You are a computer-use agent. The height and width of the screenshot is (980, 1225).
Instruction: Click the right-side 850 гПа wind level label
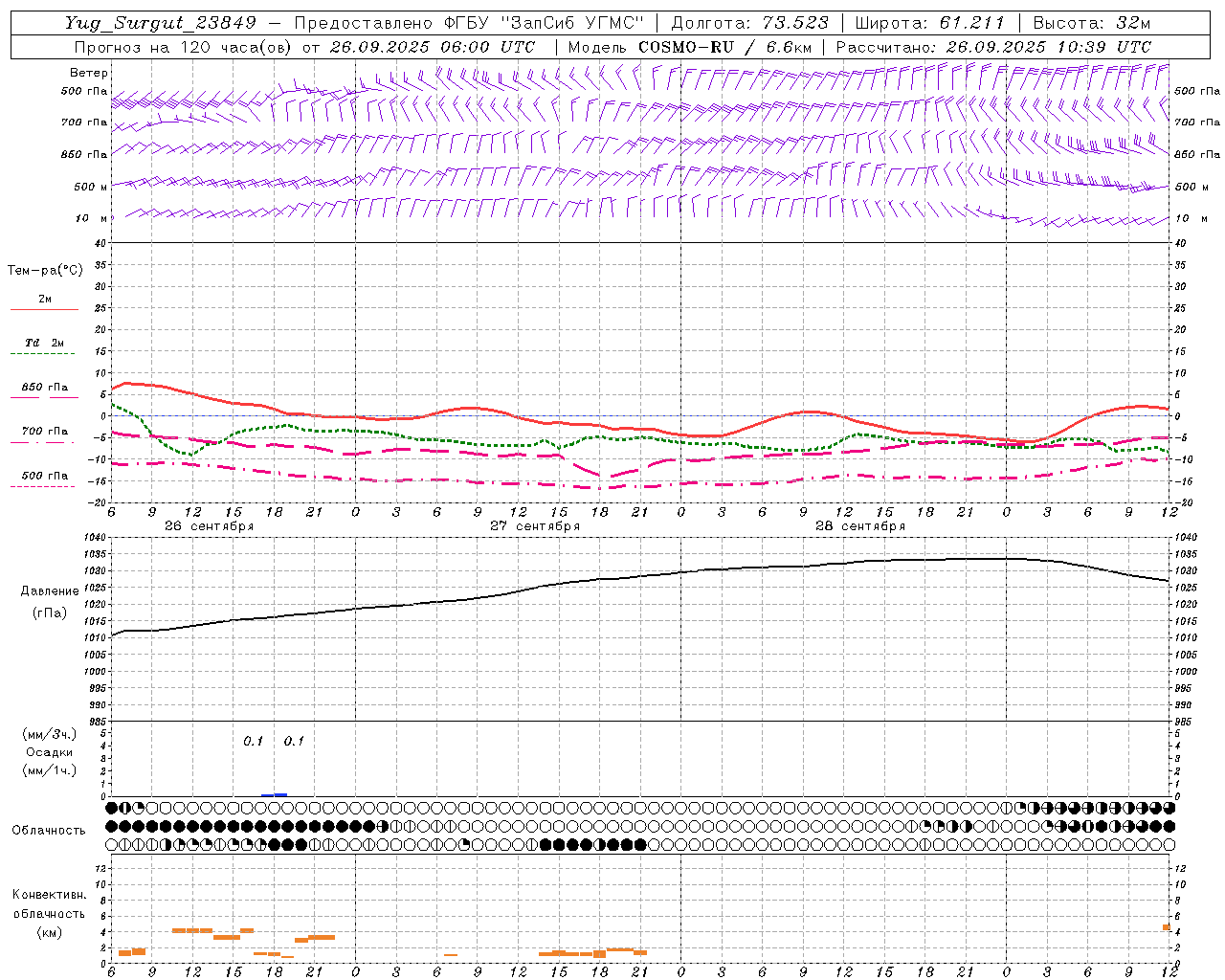[x=1197, y=154]
